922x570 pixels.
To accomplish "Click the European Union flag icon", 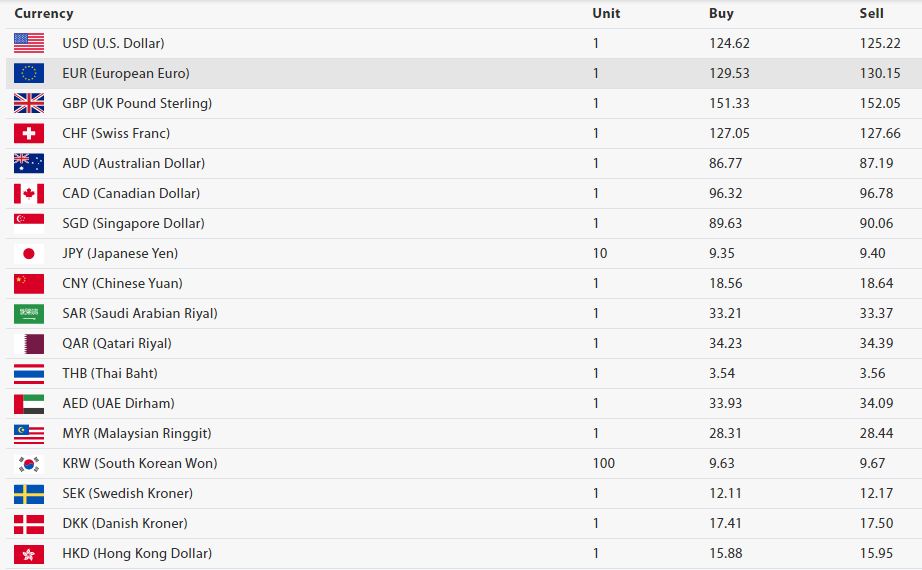I will [29, 74].
